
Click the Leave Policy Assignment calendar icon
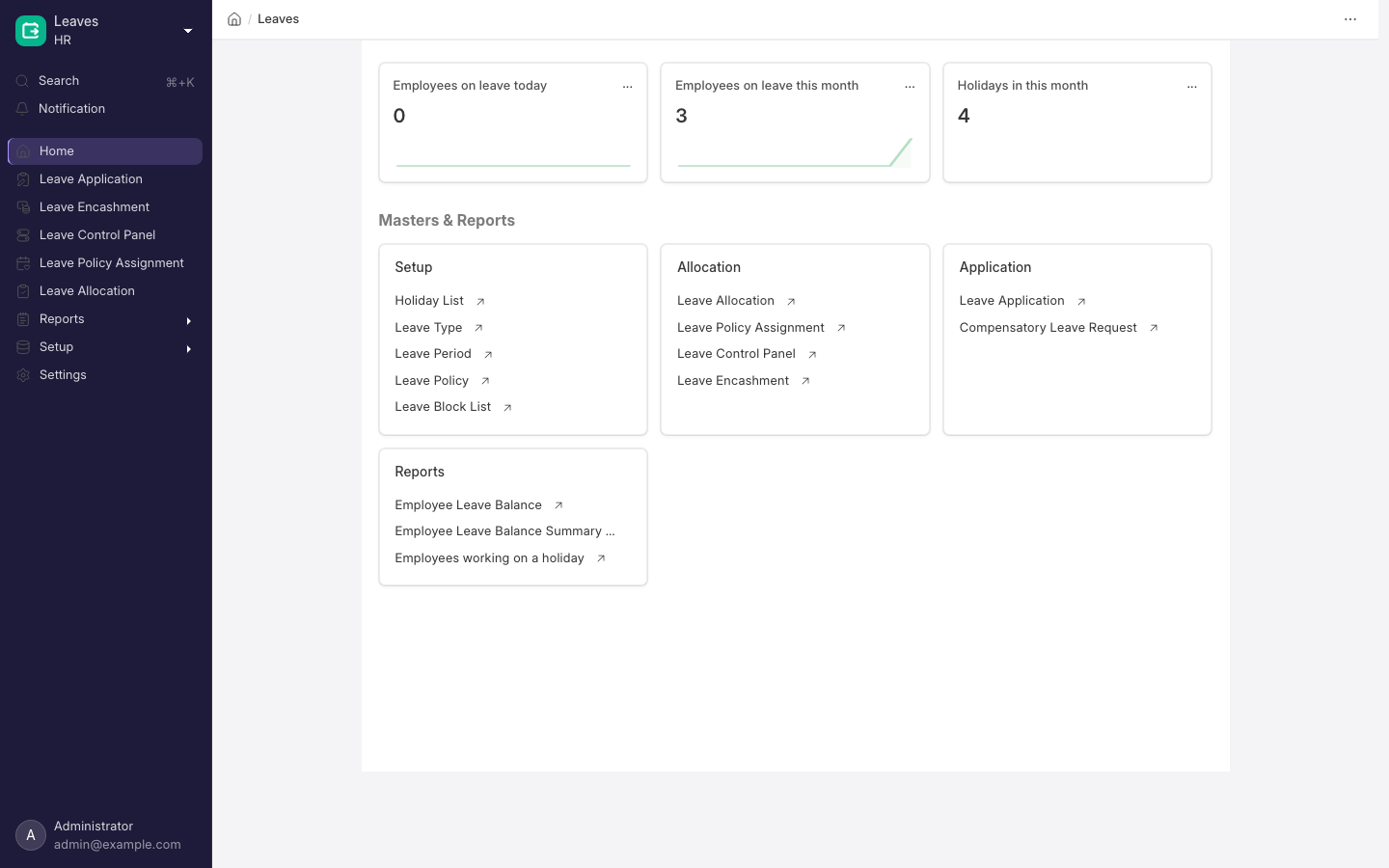point(23,263)
